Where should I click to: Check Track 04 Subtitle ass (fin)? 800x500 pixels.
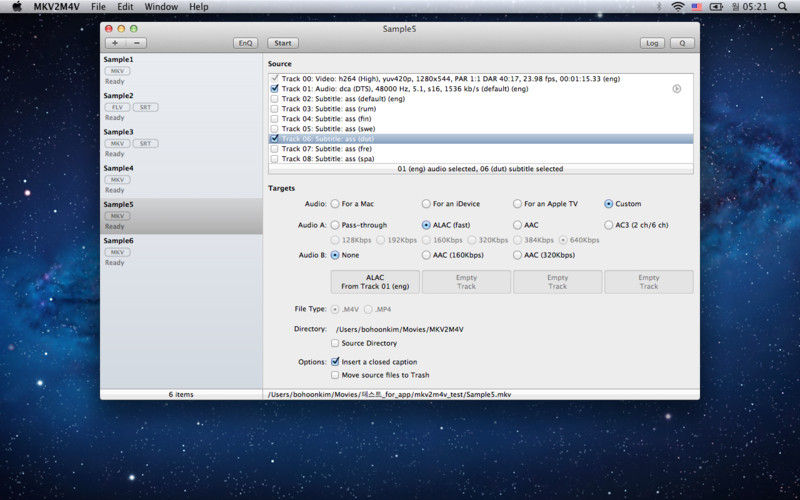274,119
